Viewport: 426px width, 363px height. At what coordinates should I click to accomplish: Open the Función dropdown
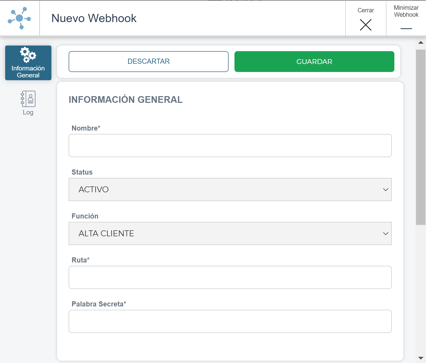coord(230,233)
